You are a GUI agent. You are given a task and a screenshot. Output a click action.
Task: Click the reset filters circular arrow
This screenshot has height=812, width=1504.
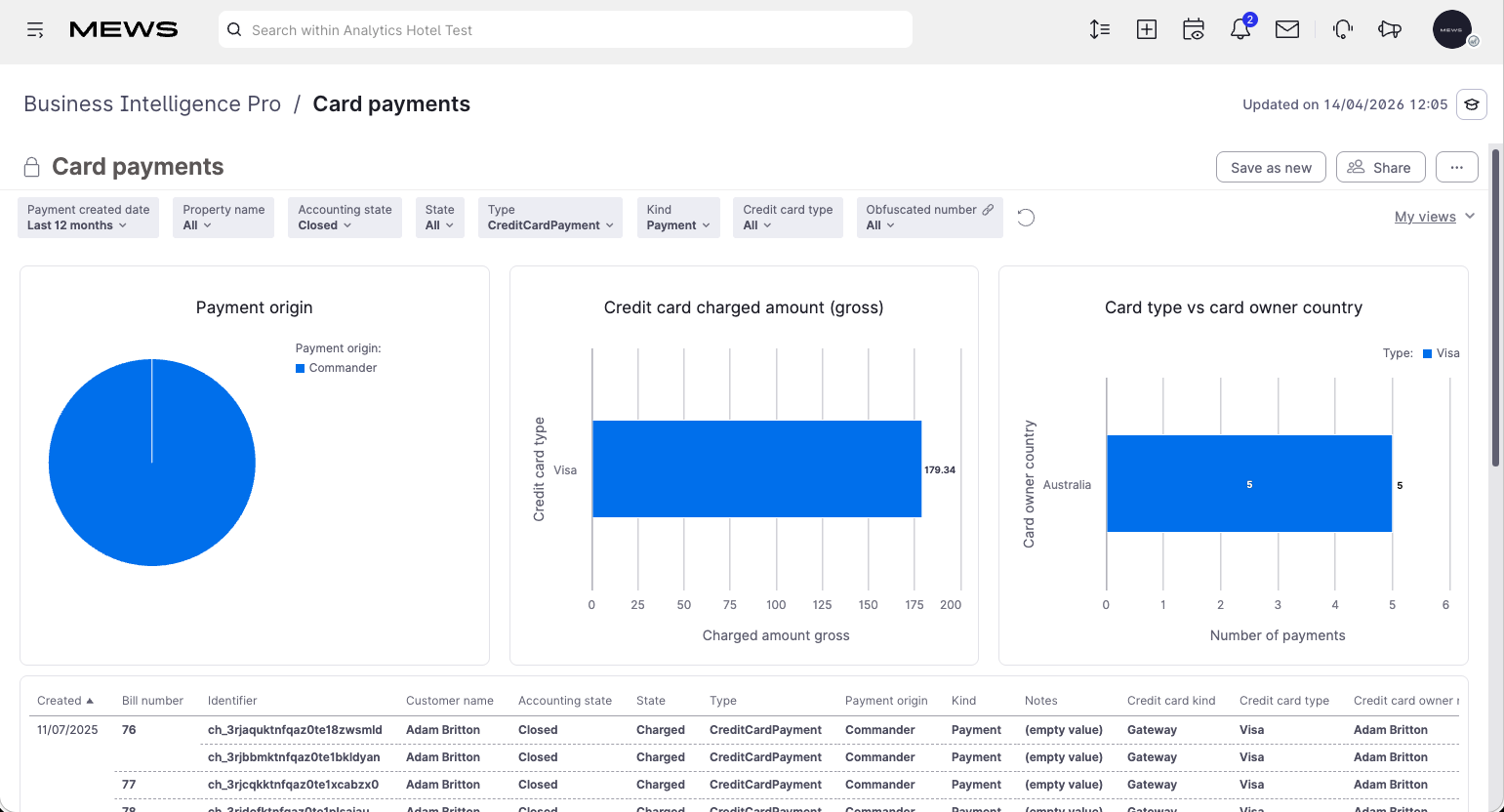[1026, 218]
